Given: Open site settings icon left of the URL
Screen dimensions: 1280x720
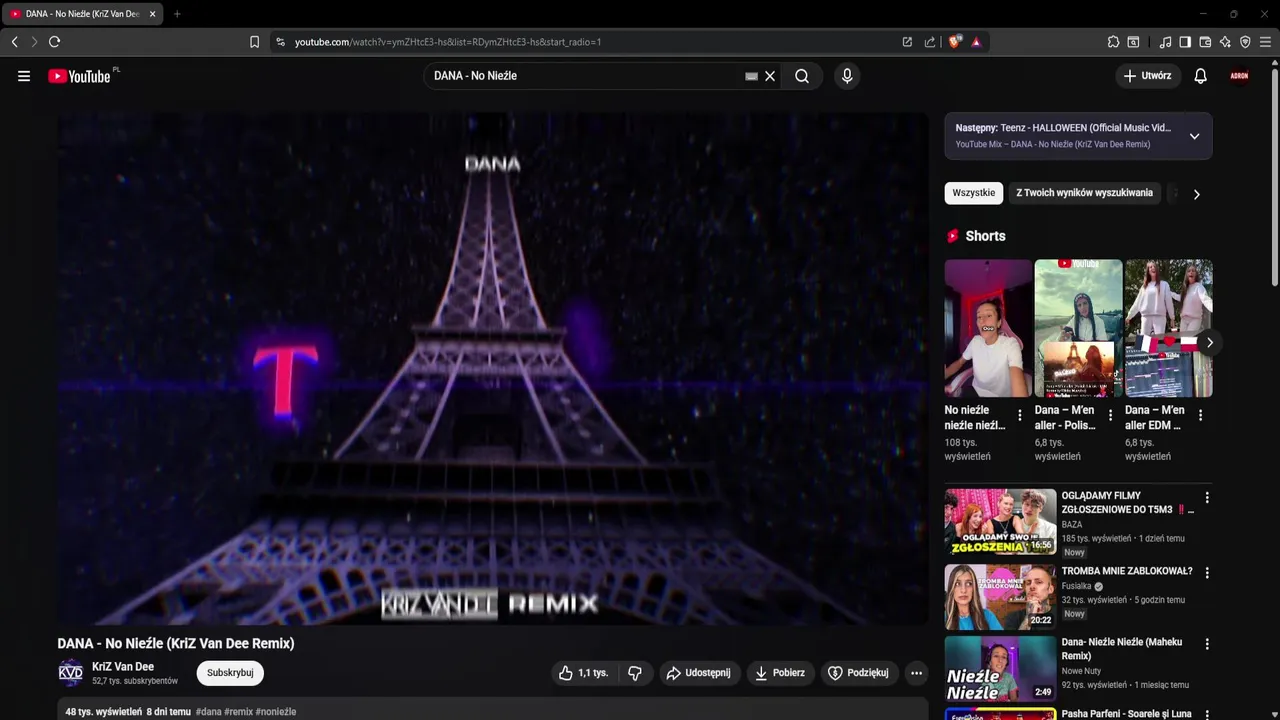Looking at the screenshot, I should click(280, 42).
